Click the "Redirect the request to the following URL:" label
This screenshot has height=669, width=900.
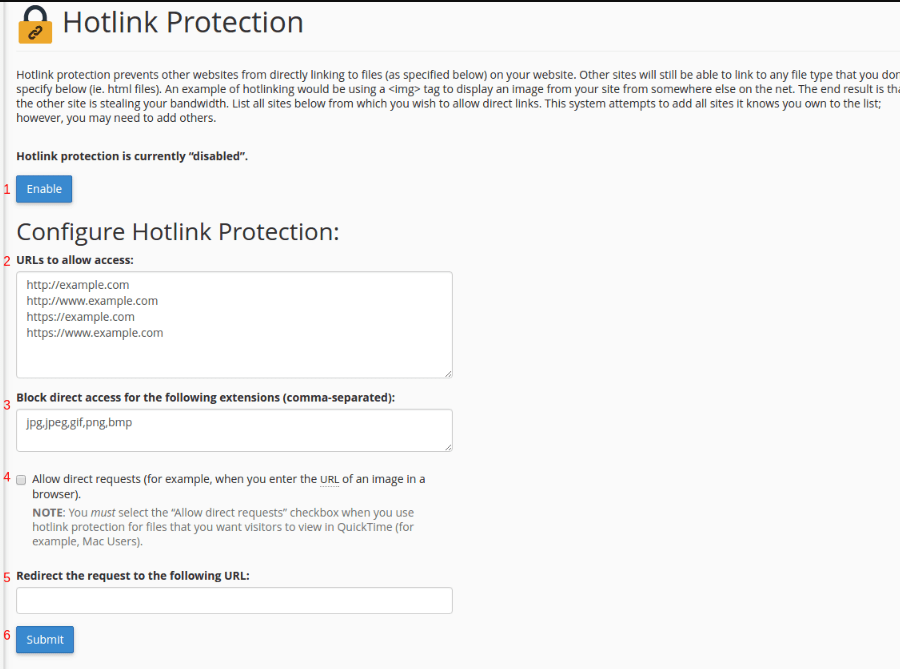(133, 575)
